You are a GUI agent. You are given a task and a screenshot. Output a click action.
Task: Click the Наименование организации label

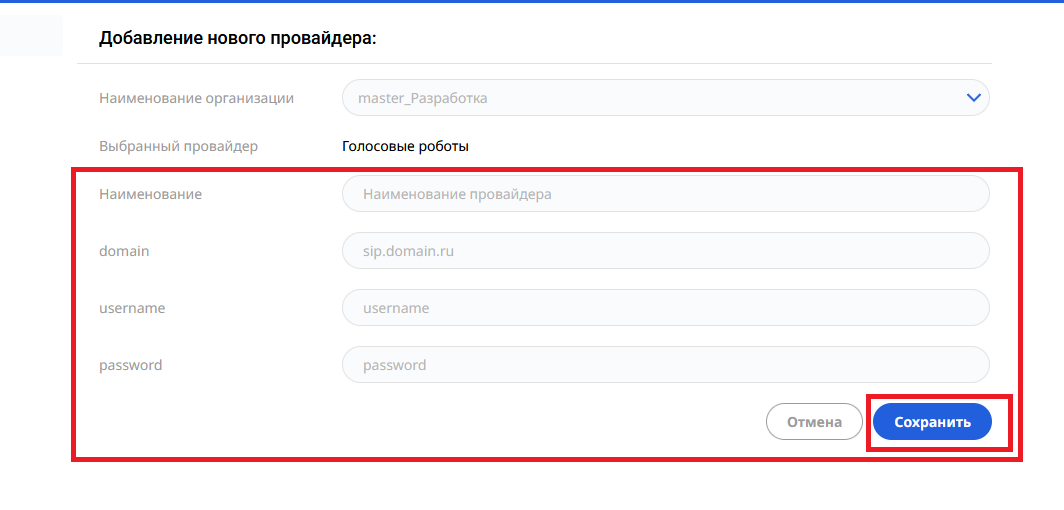coord(196,98)
